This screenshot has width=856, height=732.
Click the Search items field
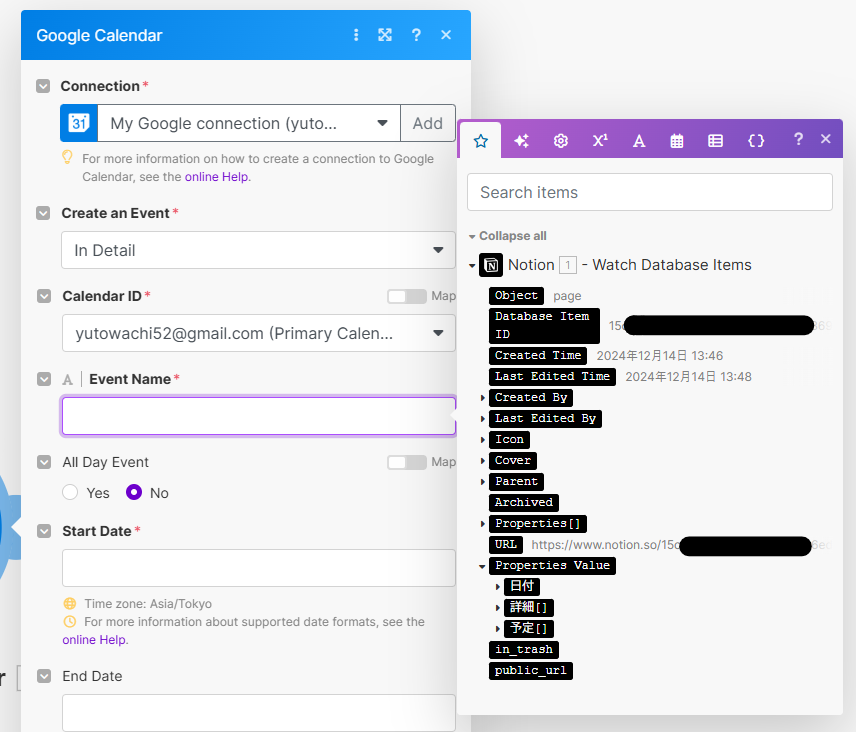coord(650,192)
